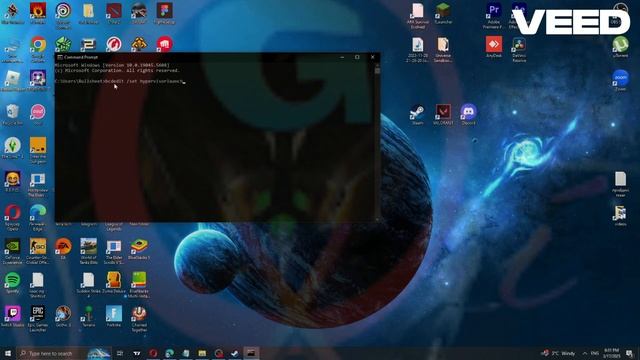This screenshot has width=640, height=360.
Task: Open the videos folder on the desktop
Action: [620, 216]
